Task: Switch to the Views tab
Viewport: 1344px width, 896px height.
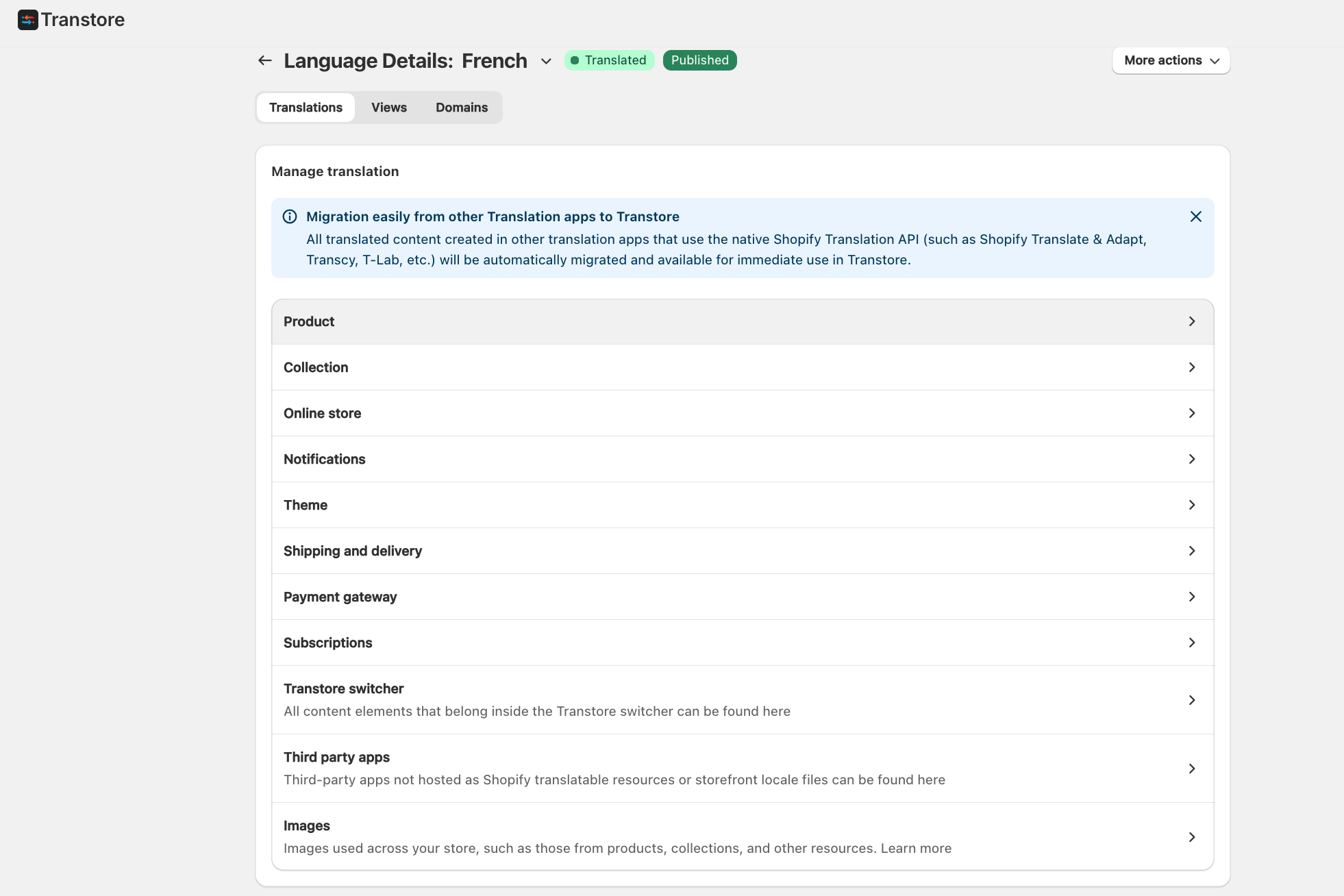Action: point(388,108)
